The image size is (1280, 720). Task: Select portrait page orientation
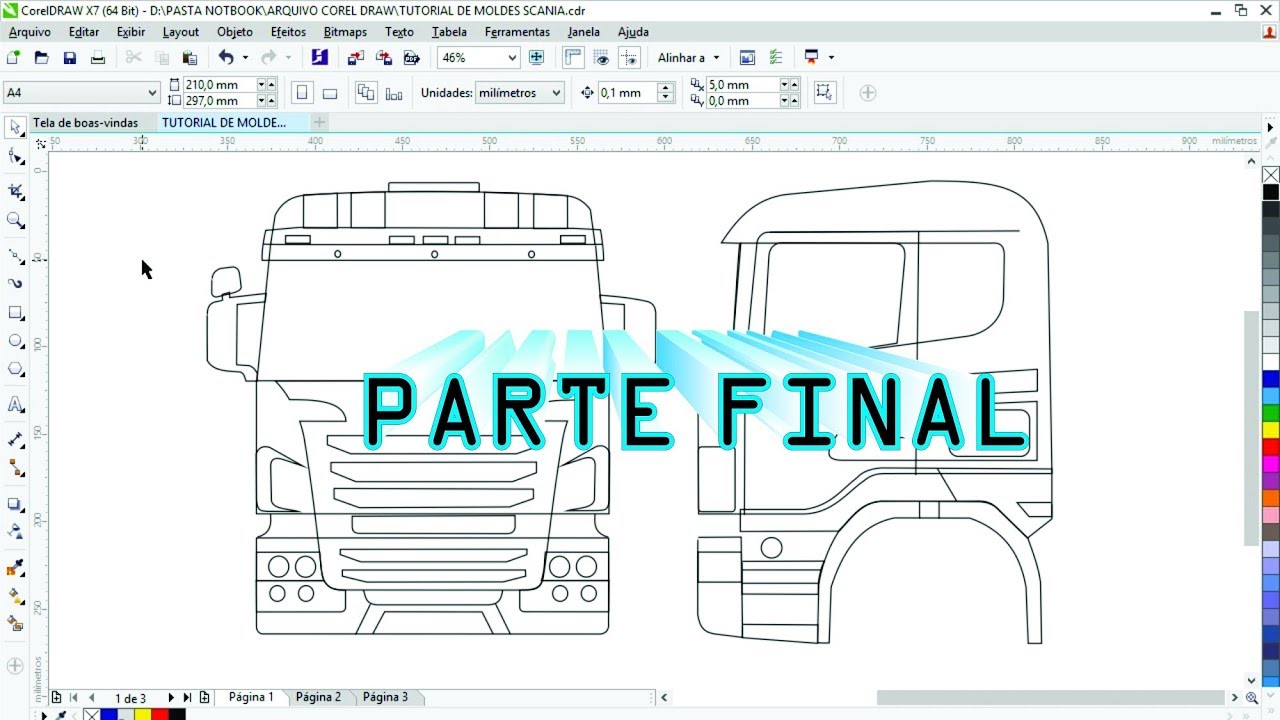pos(302,93)
